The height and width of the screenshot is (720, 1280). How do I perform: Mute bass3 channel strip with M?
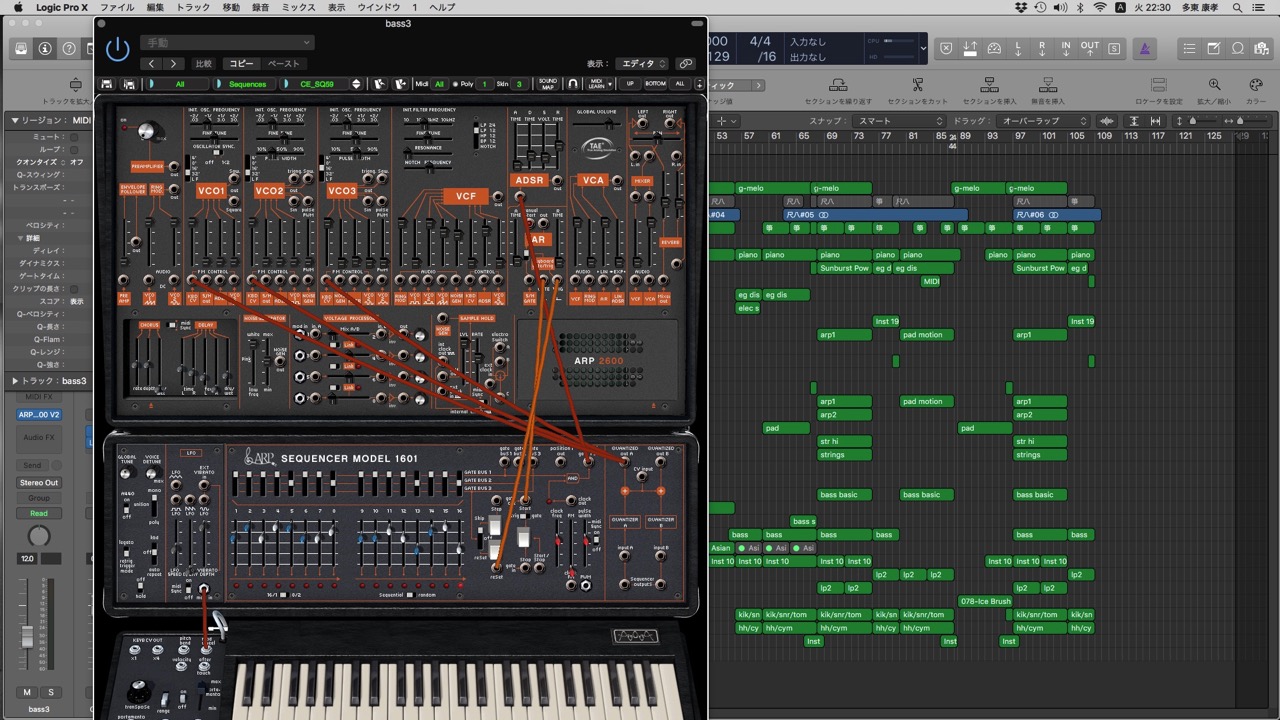(x=27, y=692)
